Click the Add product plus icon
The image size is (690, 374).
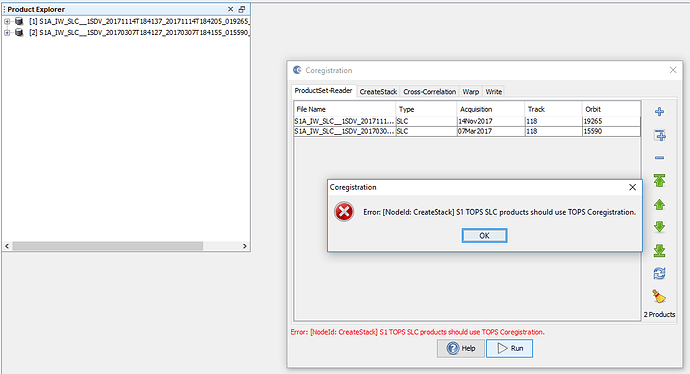pos(659,112)
